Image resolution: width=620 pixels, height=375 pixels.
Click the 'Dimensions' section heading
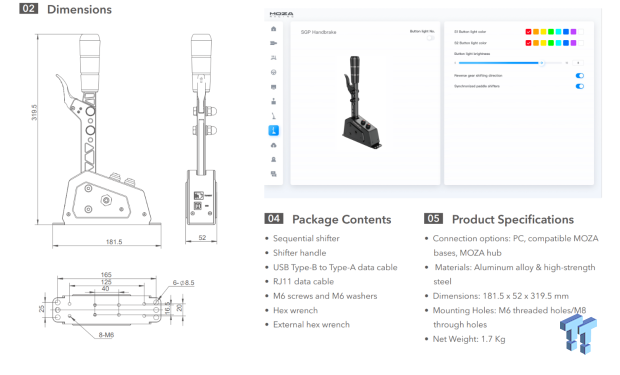(x=79, y=9)
